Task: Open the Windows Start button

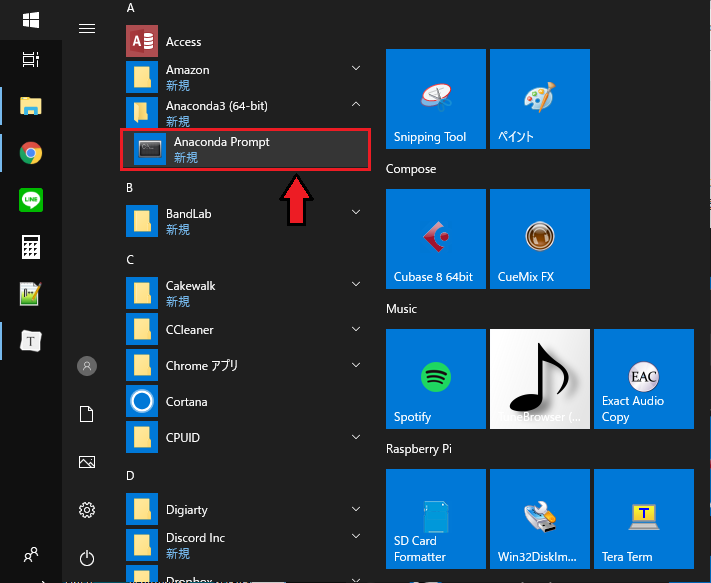Action: pyautogui.click(x=31, y=20)
